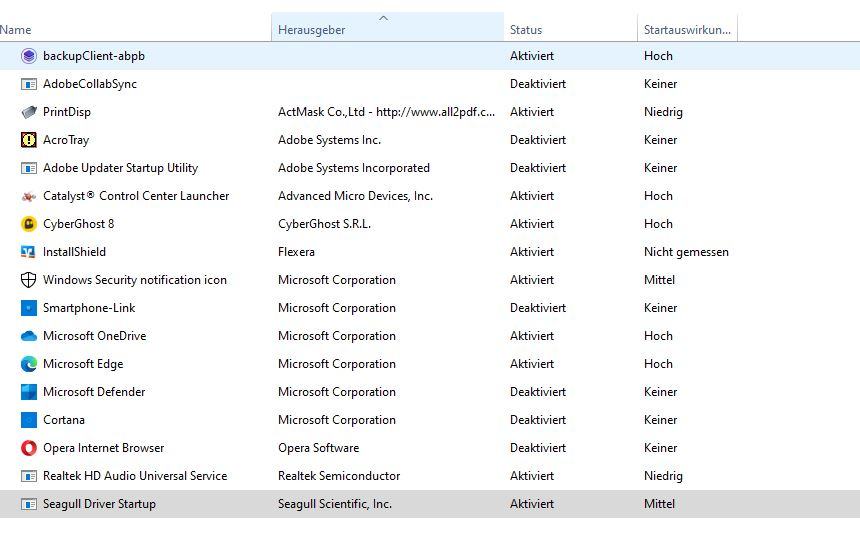Viewport: 860px width, 554px height.
Task: Click Deaktiviert status of Opera Internet Browser
Action: 538,448
